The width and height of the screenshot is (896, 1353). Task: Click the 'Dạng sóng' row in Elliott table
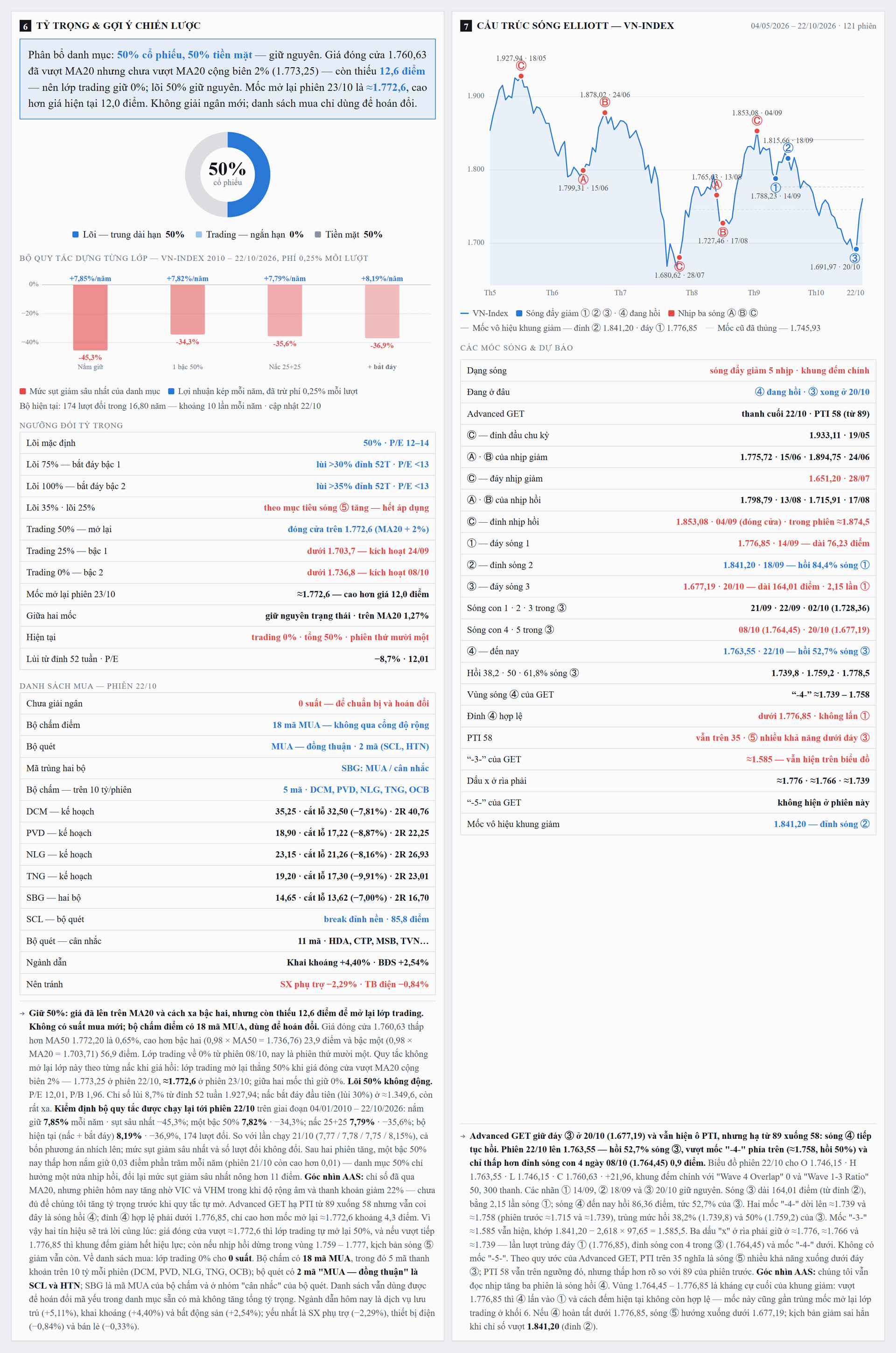668,370
